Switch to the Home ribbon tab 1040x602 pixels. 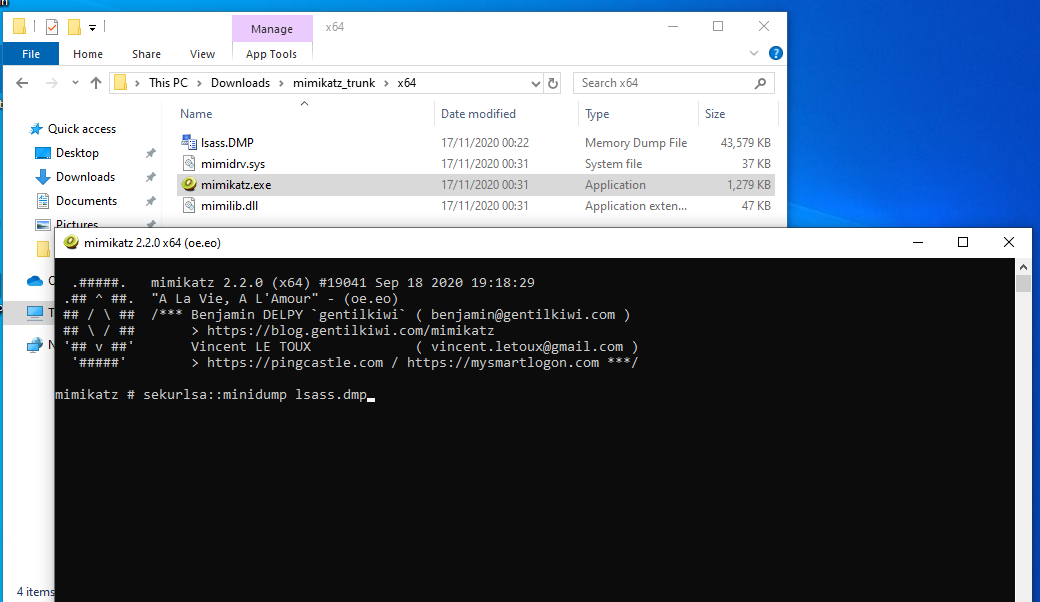click(88, 54)
